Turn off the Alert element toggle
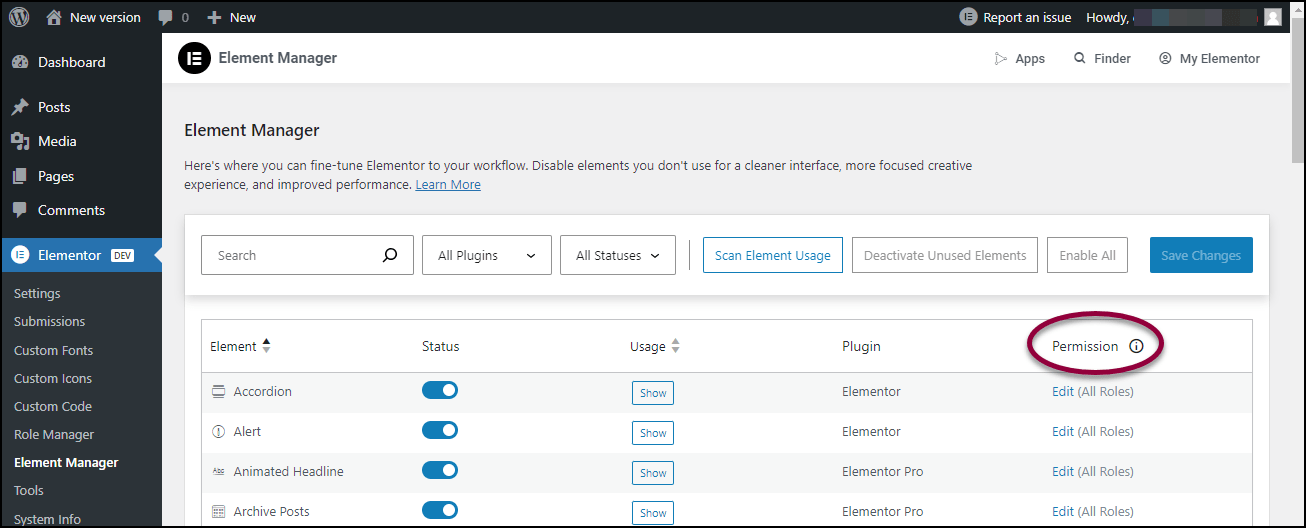This screenshot has width=1306, height=528. (x=440, y=430)
